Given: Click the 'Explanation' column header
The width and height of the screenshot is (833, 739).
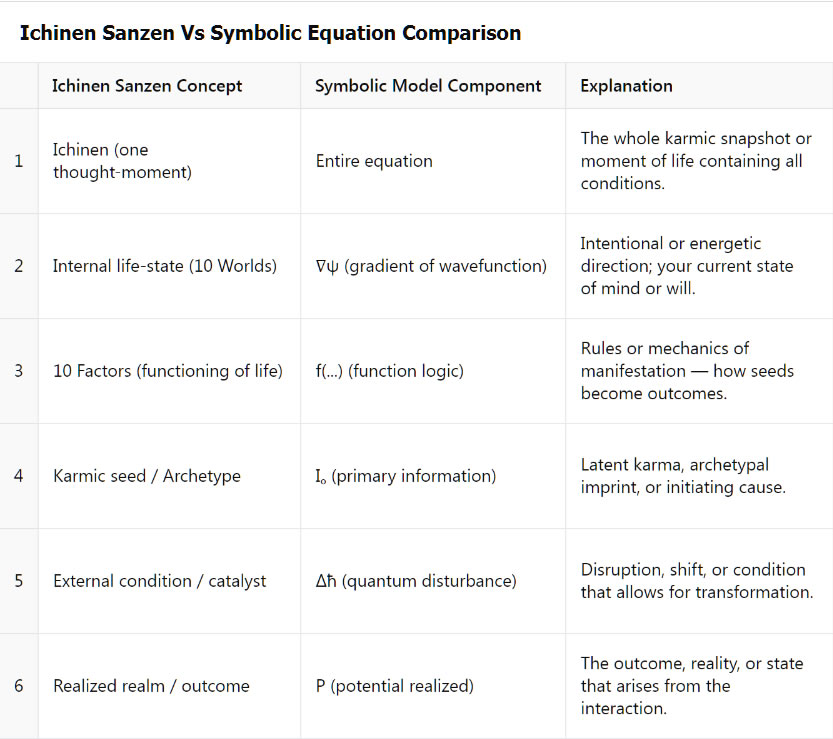Looking at the screenshot, I should tap(626, 86).
